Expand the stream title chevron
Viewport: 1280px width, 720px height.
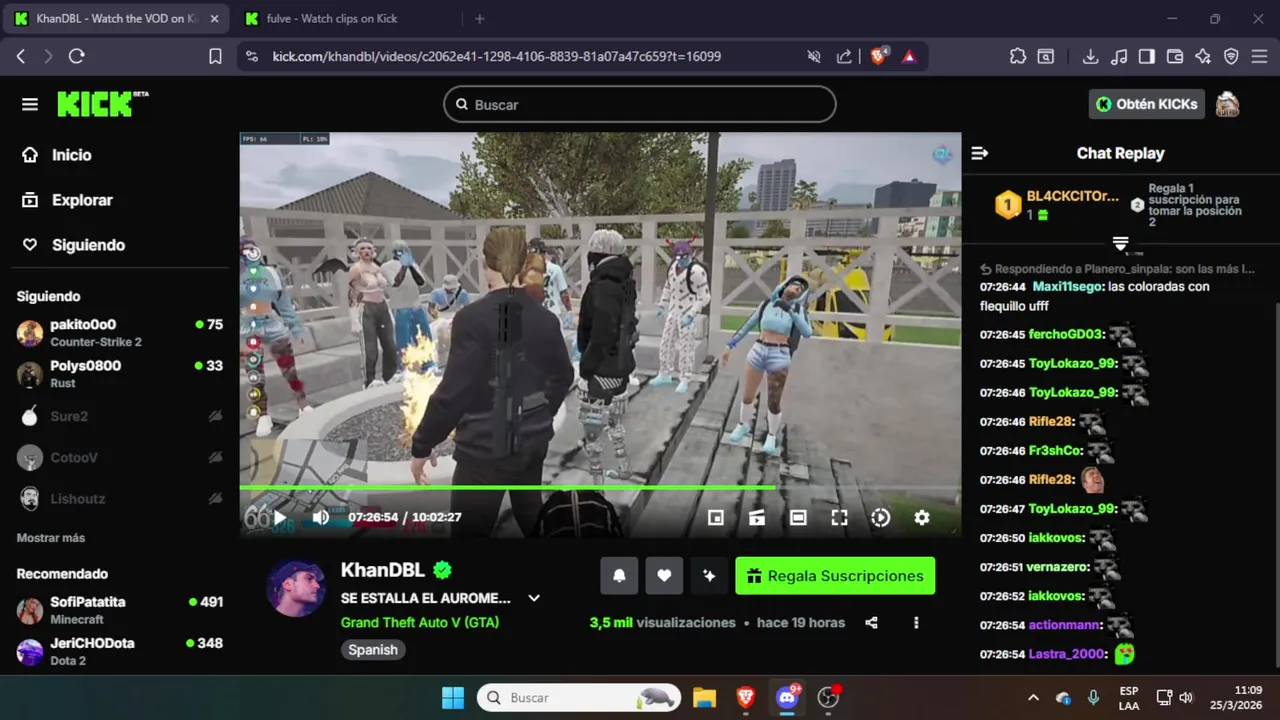(534, 598)
